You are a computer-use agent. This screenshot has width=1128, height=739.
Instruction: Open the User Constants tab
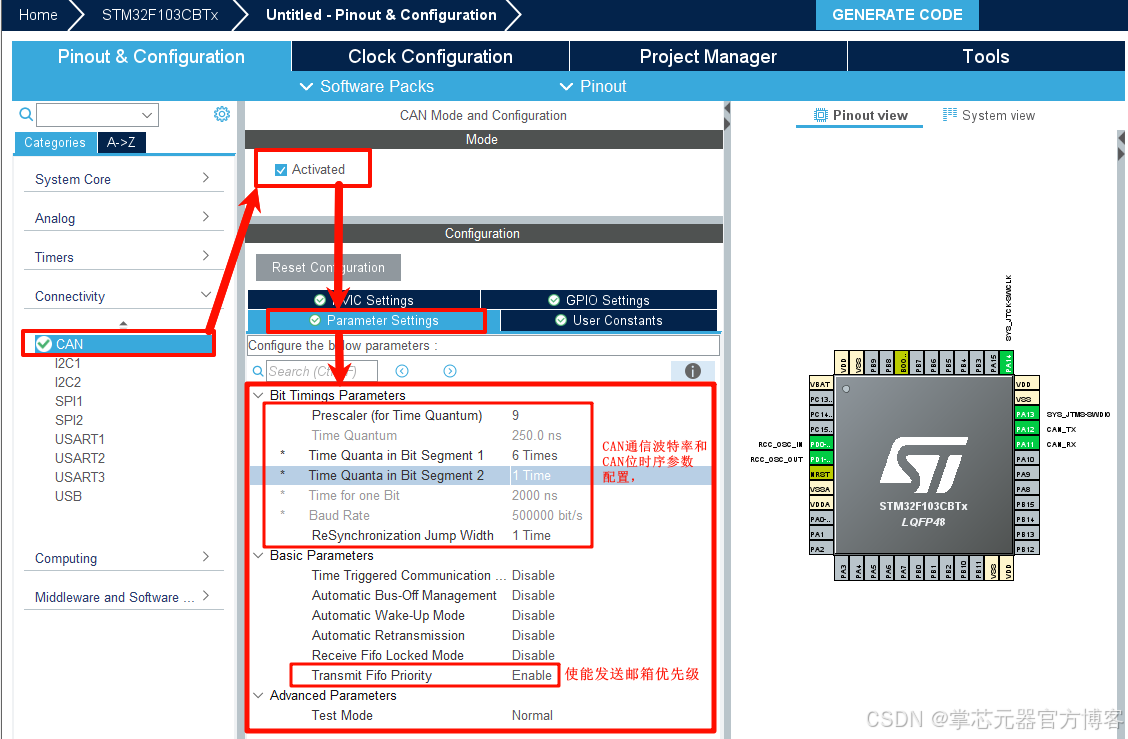(x=609, y=320)
